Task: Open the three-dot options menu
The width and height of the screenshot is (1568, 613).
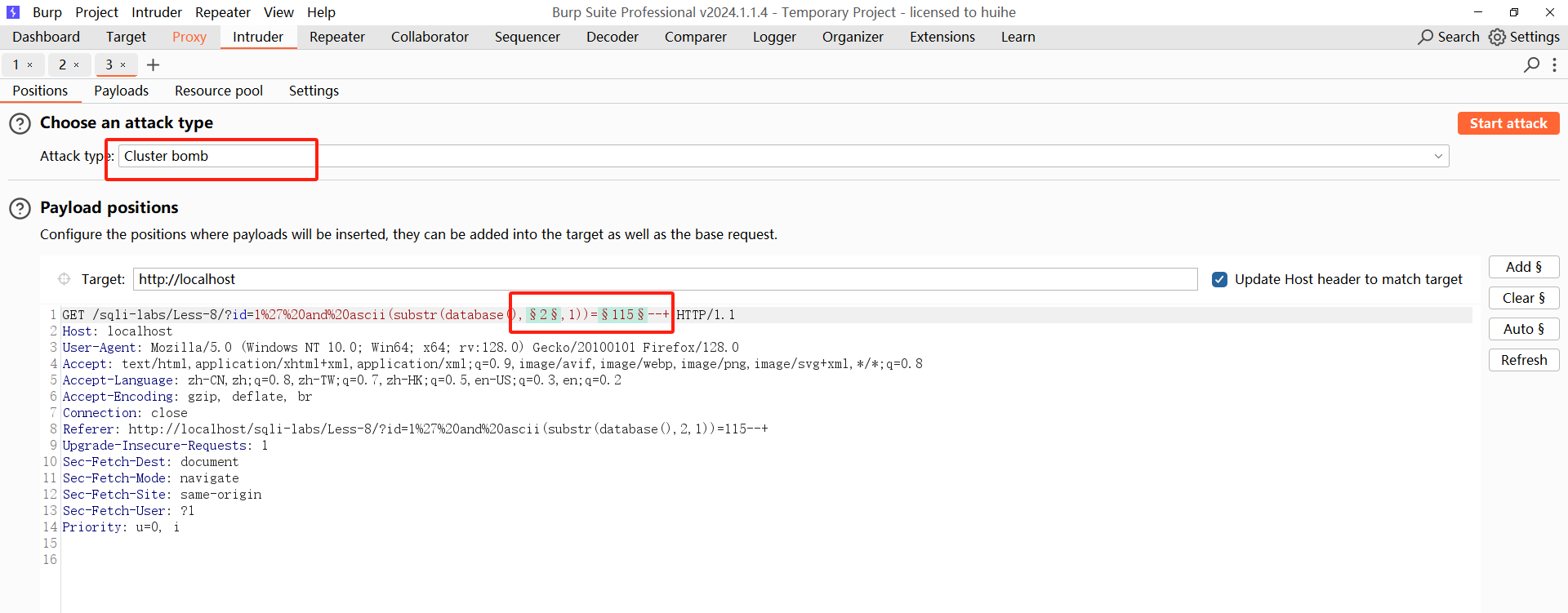Action: (x=1554, y=64)
